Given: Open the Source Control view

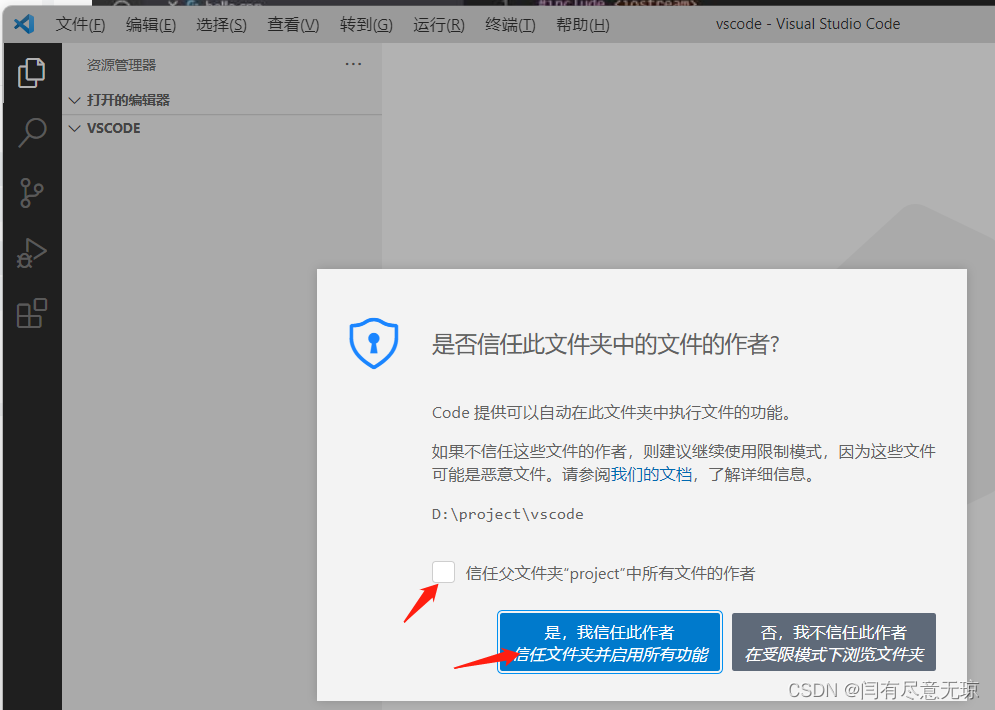Looking at the screenshot, I should coord(31,192).
